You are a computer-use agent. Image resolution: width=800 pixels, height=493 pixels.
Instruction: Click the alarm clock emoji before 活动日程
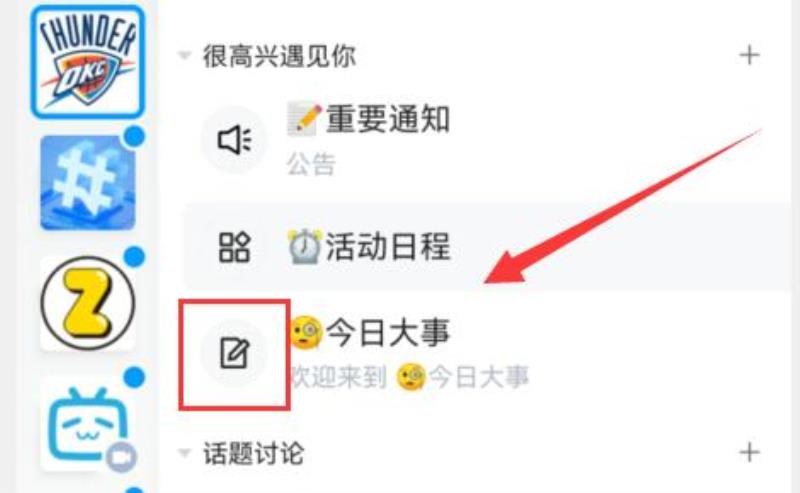pos(305,246)
